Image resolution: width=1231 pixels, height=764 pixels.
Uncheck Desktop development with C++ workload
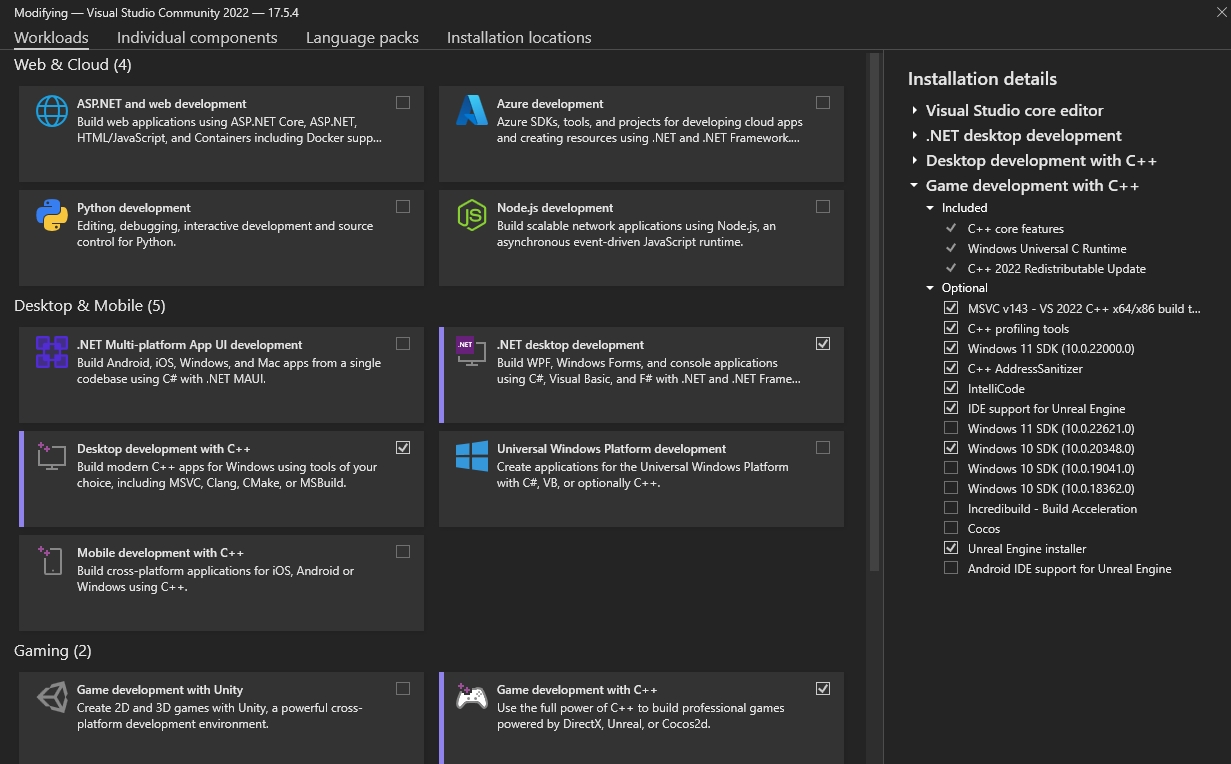pos(403,447)
